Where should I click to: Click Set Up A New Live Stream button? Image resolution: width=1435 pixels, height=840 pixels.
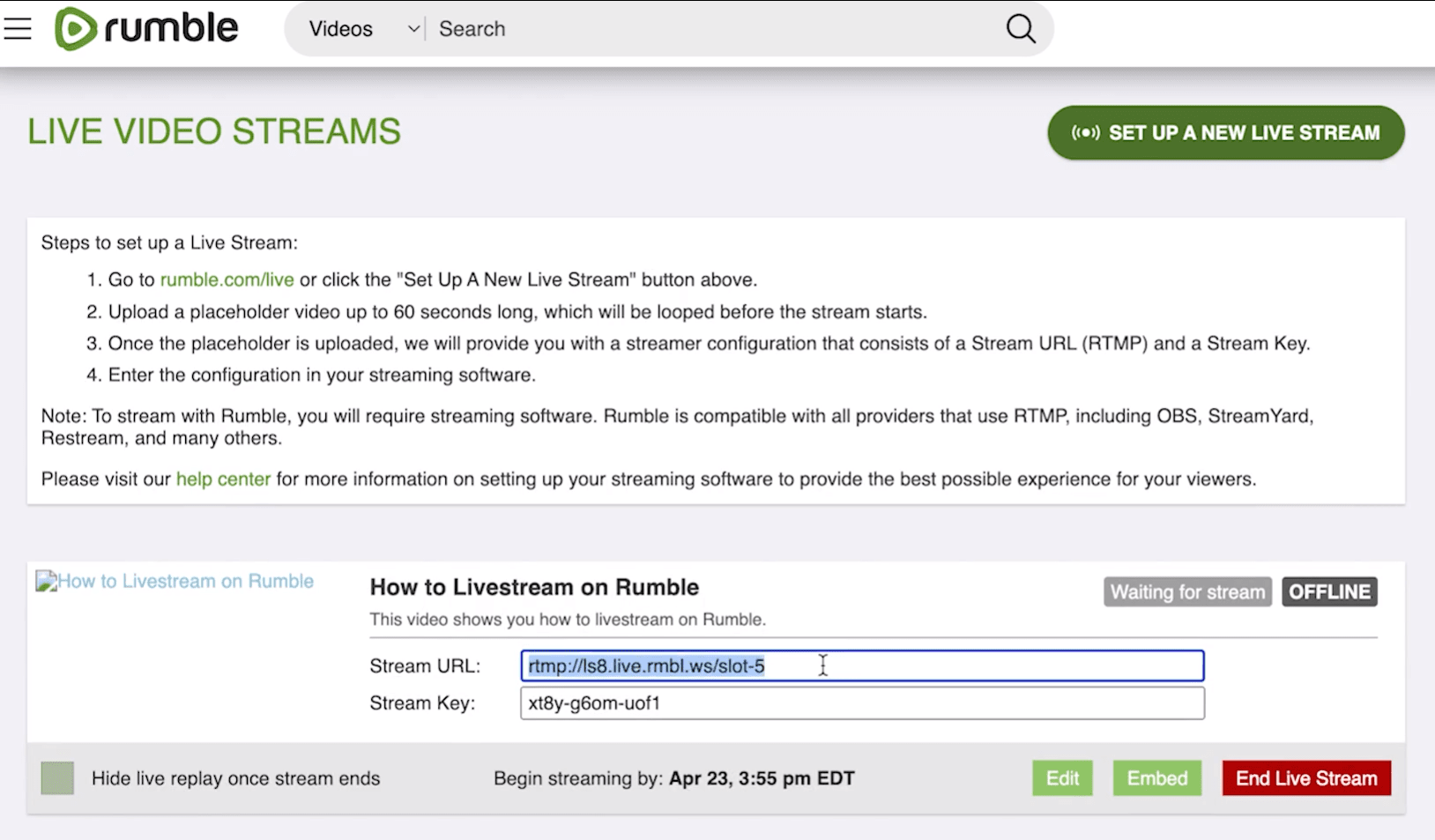coord(1225,133)
